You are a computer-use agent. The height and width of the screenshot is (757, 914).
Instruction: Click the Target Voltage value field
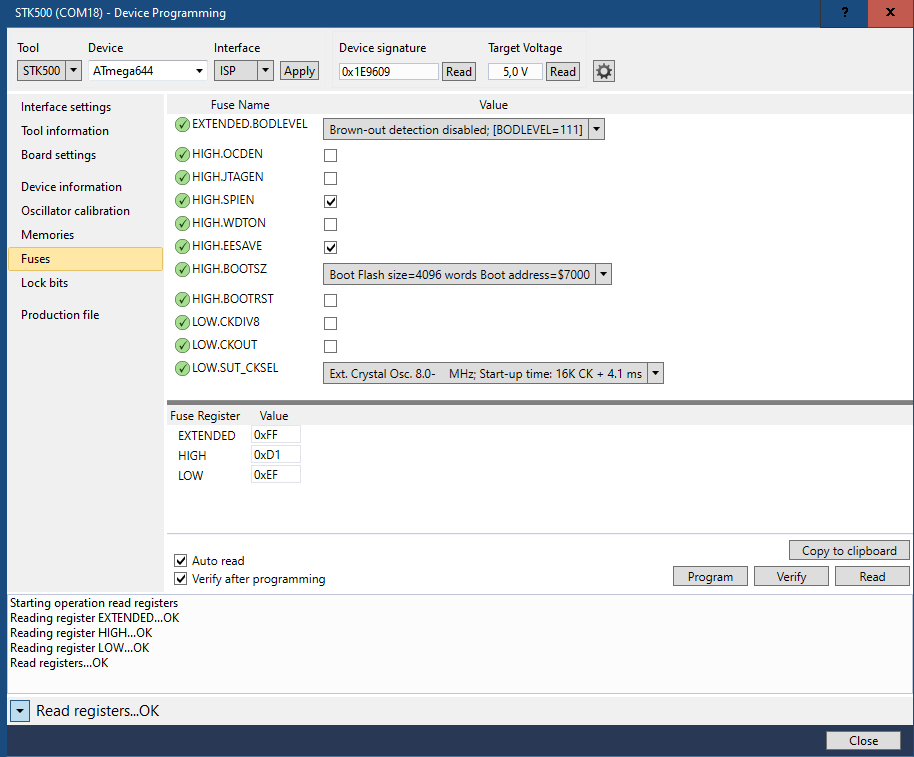pyautogui.click(x=515, y=72)
